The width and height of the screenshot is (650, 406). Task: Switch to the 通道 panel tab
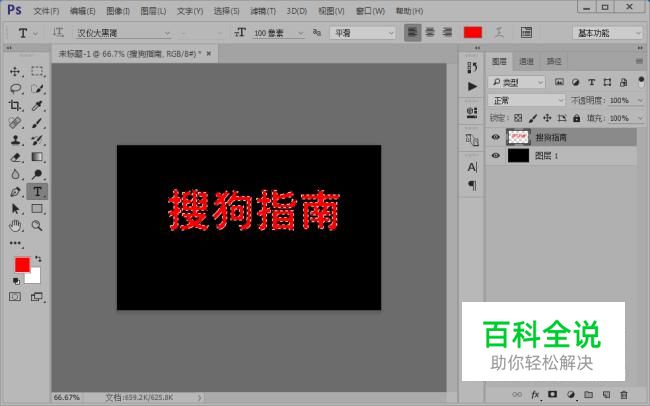pyautogui.click(x=526, y=61)
